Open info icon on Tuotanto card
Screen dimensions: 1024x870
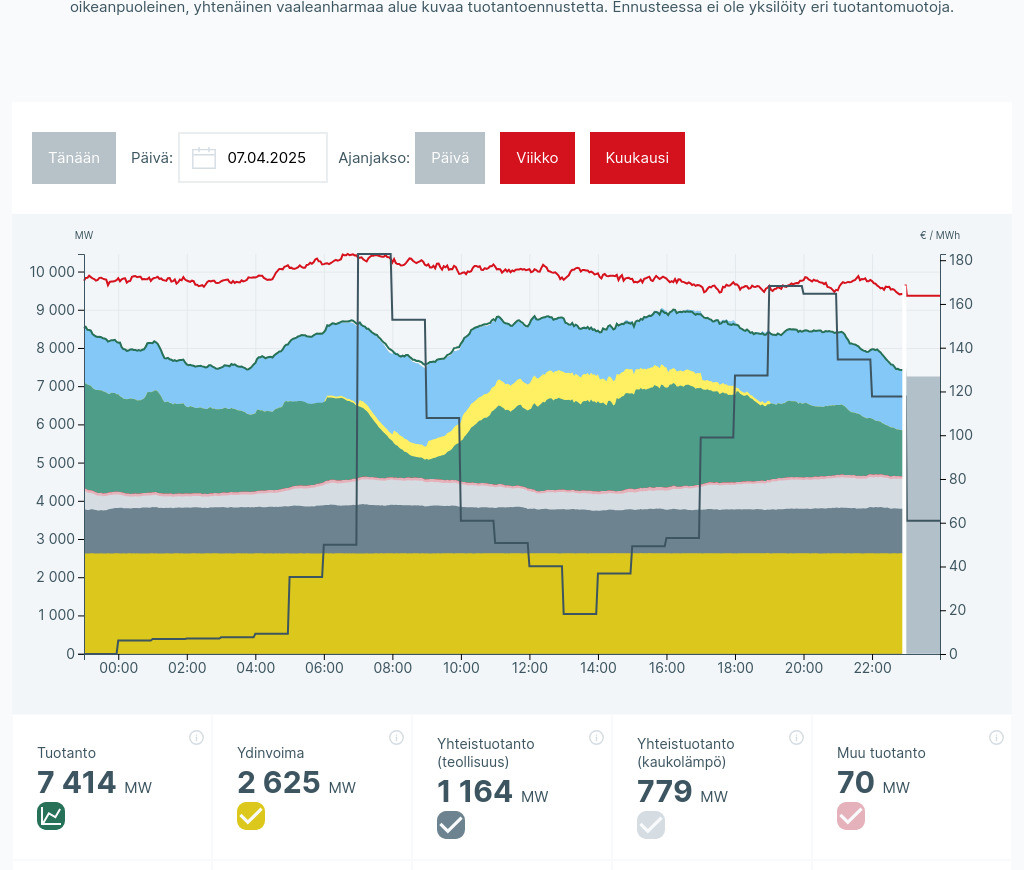196,738
